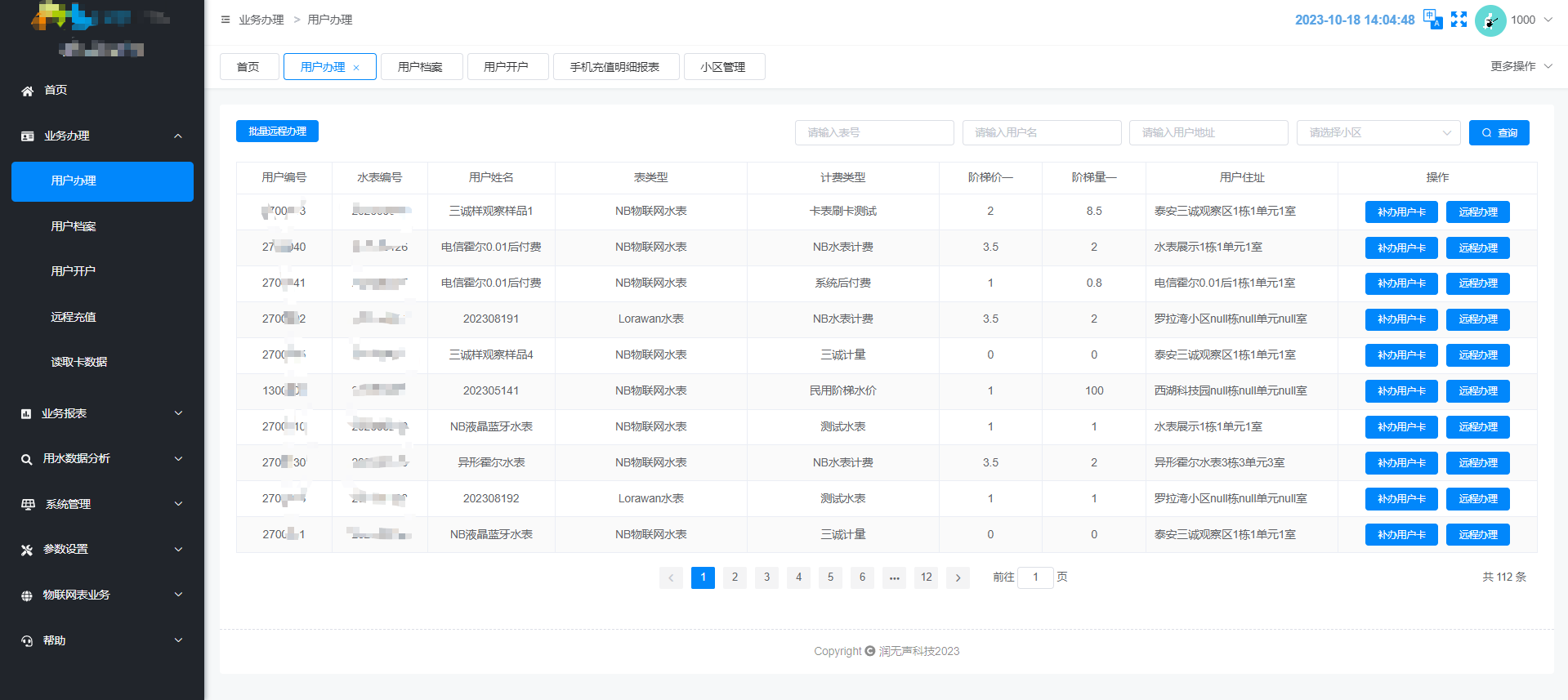Click the language translate icon
The image size is (1568, 700).
tap(1432, 19)
